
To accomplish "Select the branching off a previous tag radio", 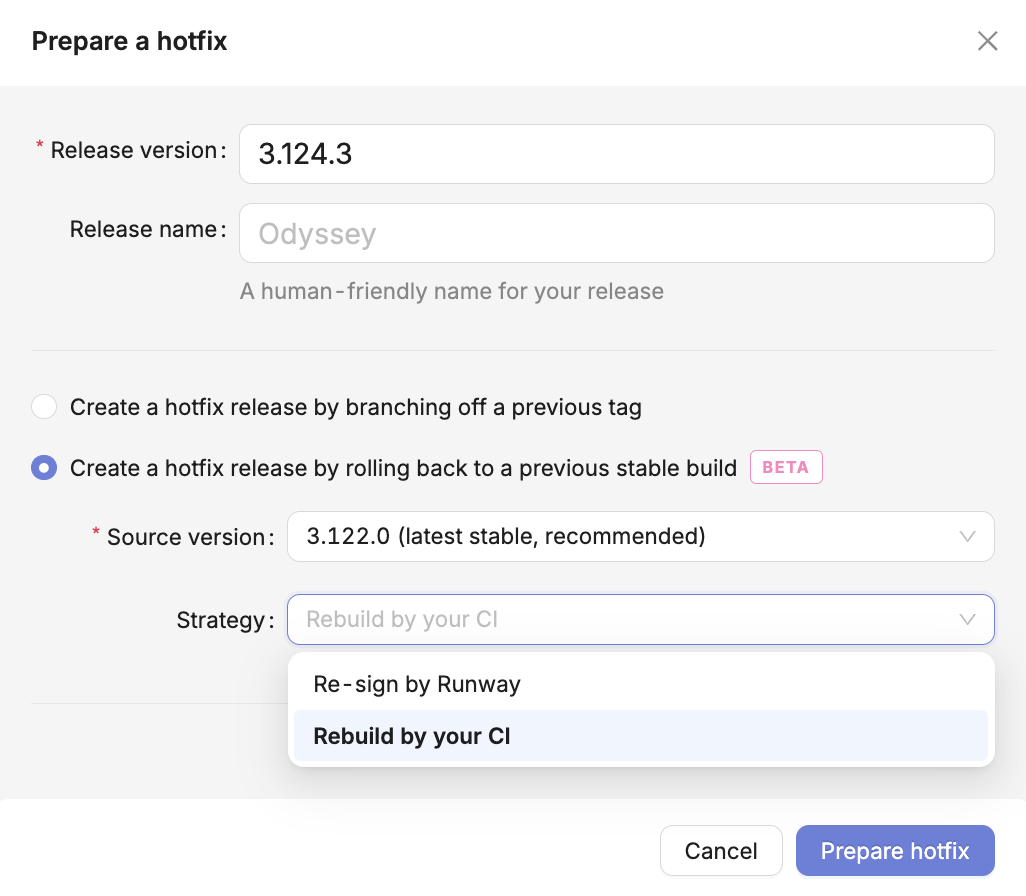I will tap(44, 407).
